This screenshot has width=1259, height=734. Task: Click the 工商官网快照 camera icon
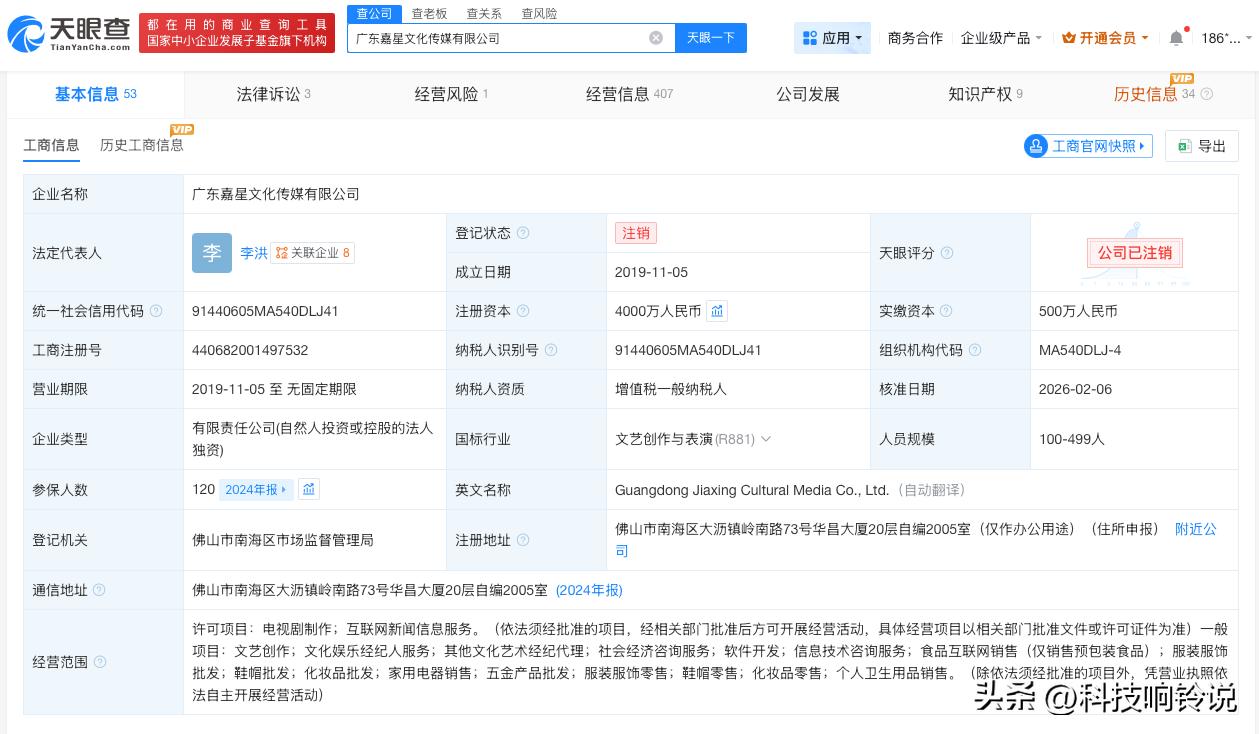[x=1036, y=146]
